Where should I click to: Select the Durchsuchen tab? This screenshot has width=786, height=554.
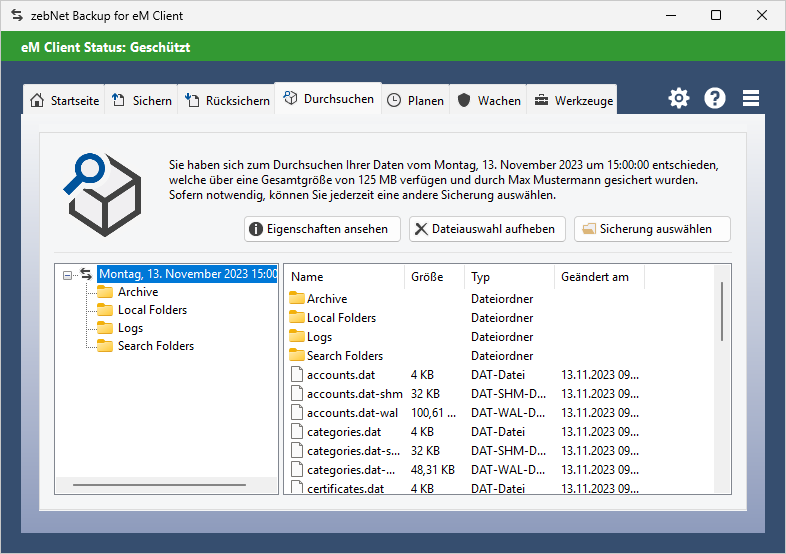pos(328,99)
